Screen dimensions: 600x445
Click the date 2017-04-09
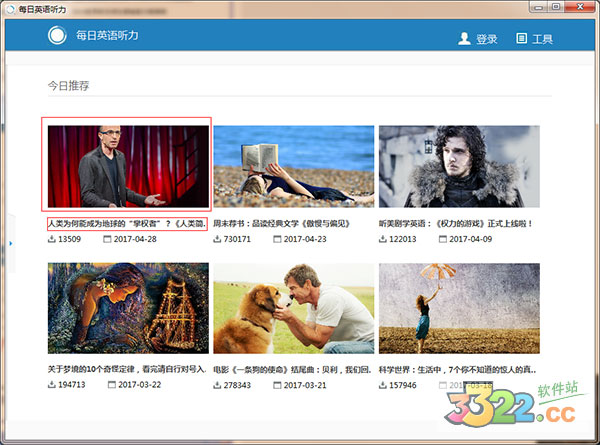pos(471,239)
